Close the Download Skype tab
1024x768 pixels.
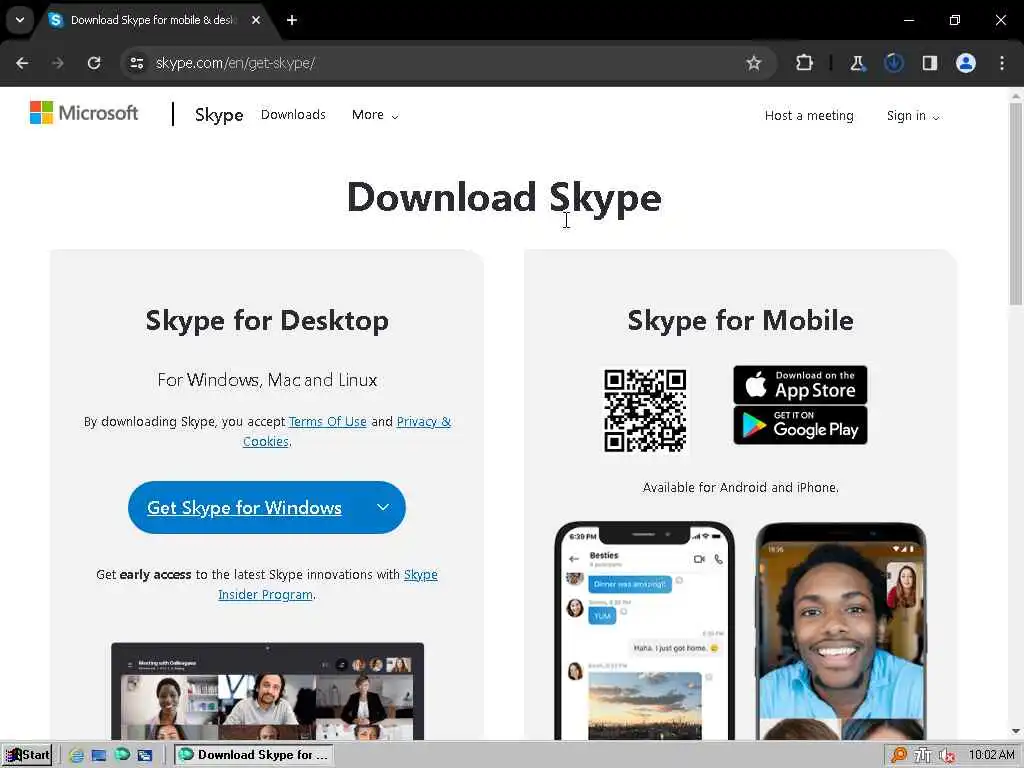pyautogui.click(x=256, y=20)
